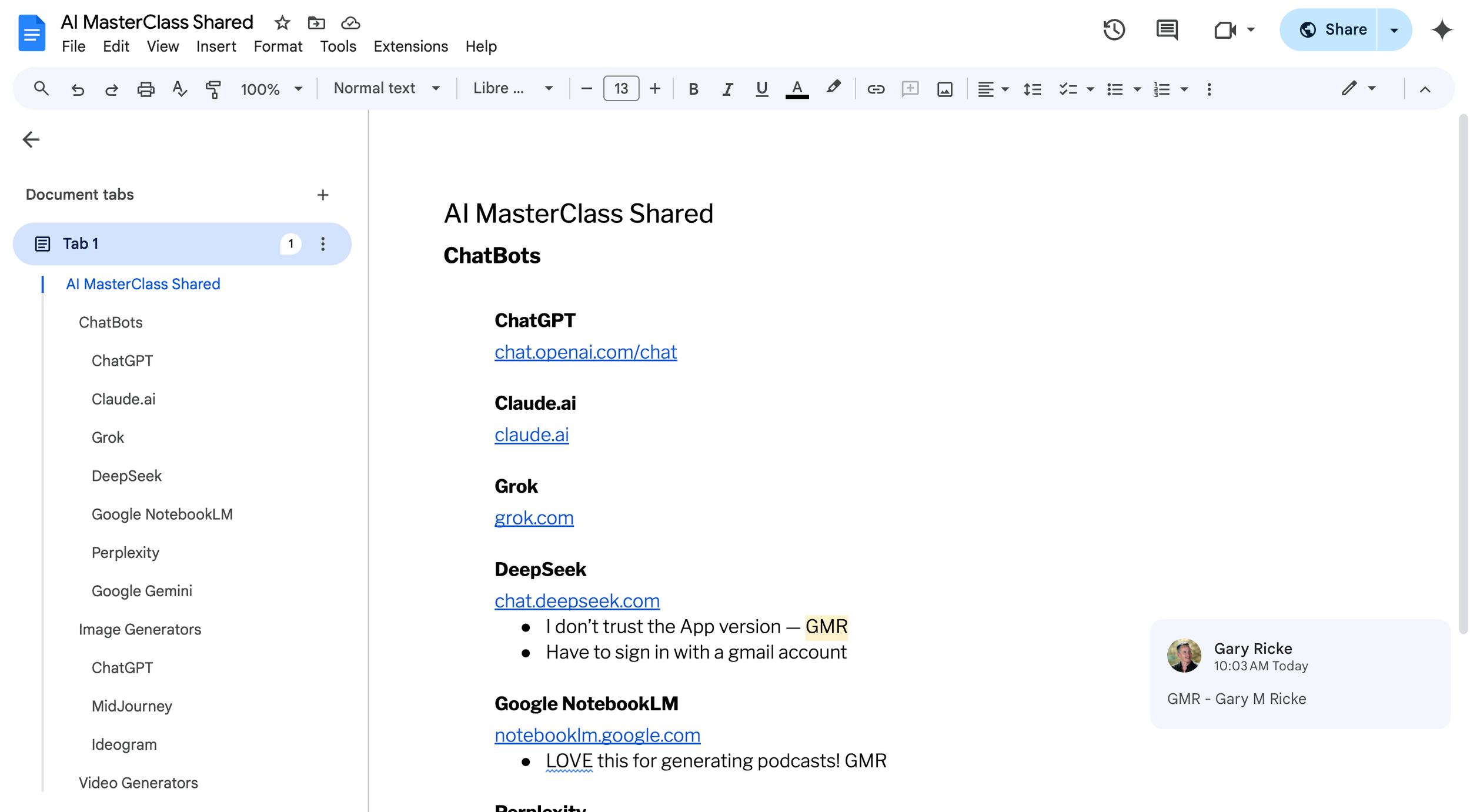Screen dimensions: 1470x812
Task: Open the claude.ai link
Action: point(532,435)
